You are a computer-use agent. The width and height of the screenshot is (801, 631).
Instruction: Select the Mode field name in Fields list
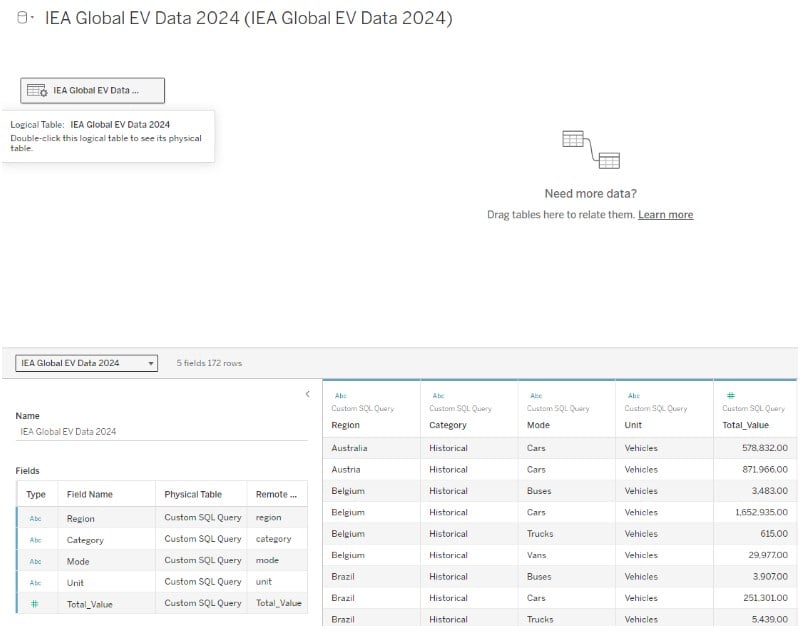coord(78,562)
